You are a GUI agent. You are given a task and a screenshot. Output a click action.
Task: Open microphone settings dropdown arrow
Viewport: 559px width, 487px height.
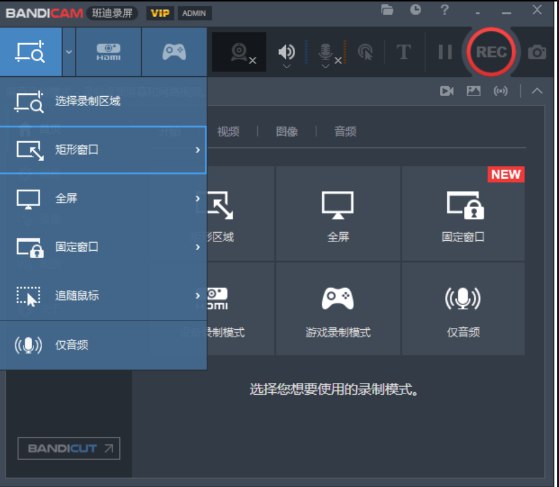pos(325,66)
